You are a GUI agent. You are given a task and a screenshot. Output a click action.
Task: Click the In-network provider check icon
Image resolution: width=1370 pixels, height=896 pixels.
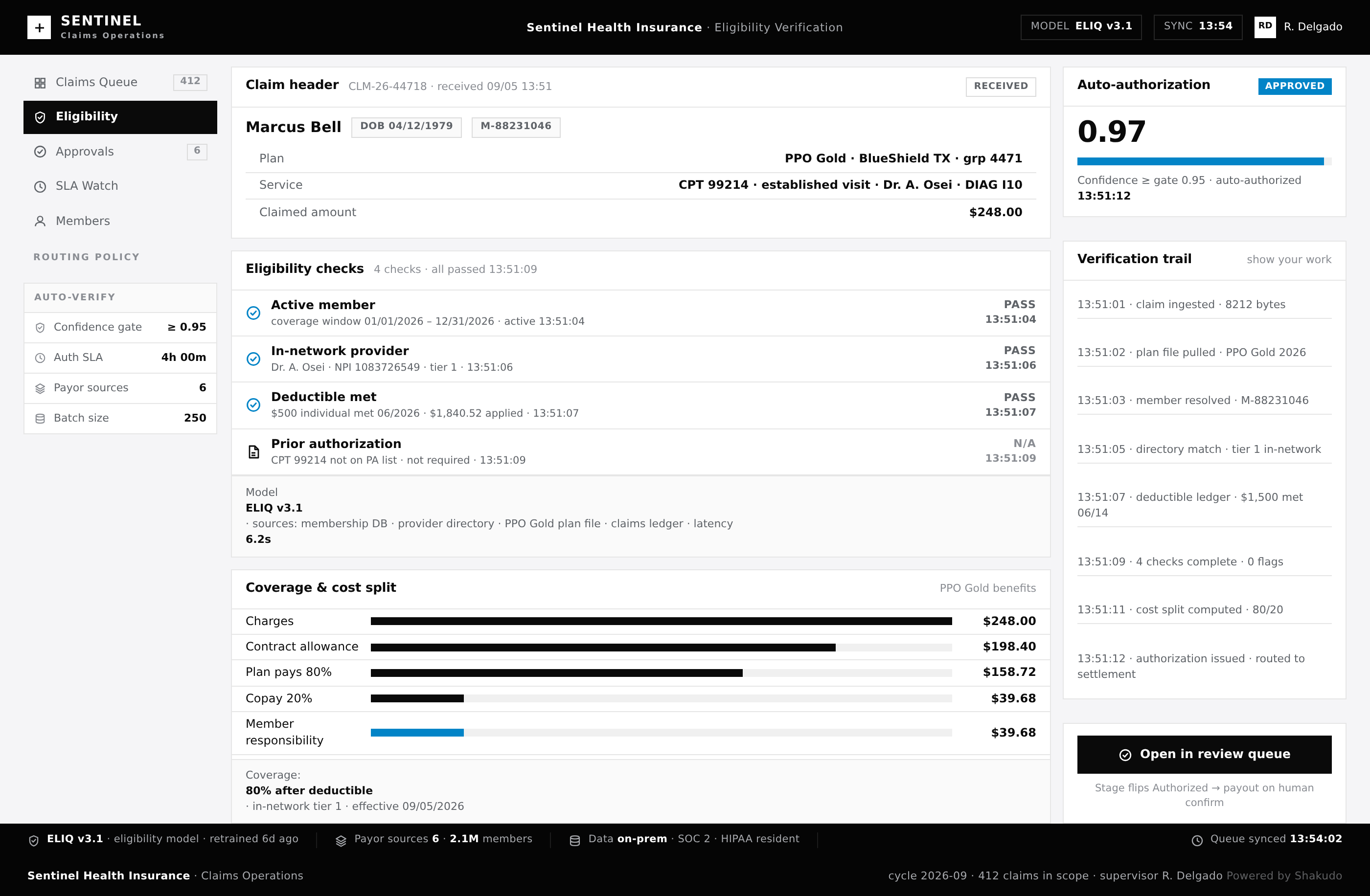(x=253, y=359)
